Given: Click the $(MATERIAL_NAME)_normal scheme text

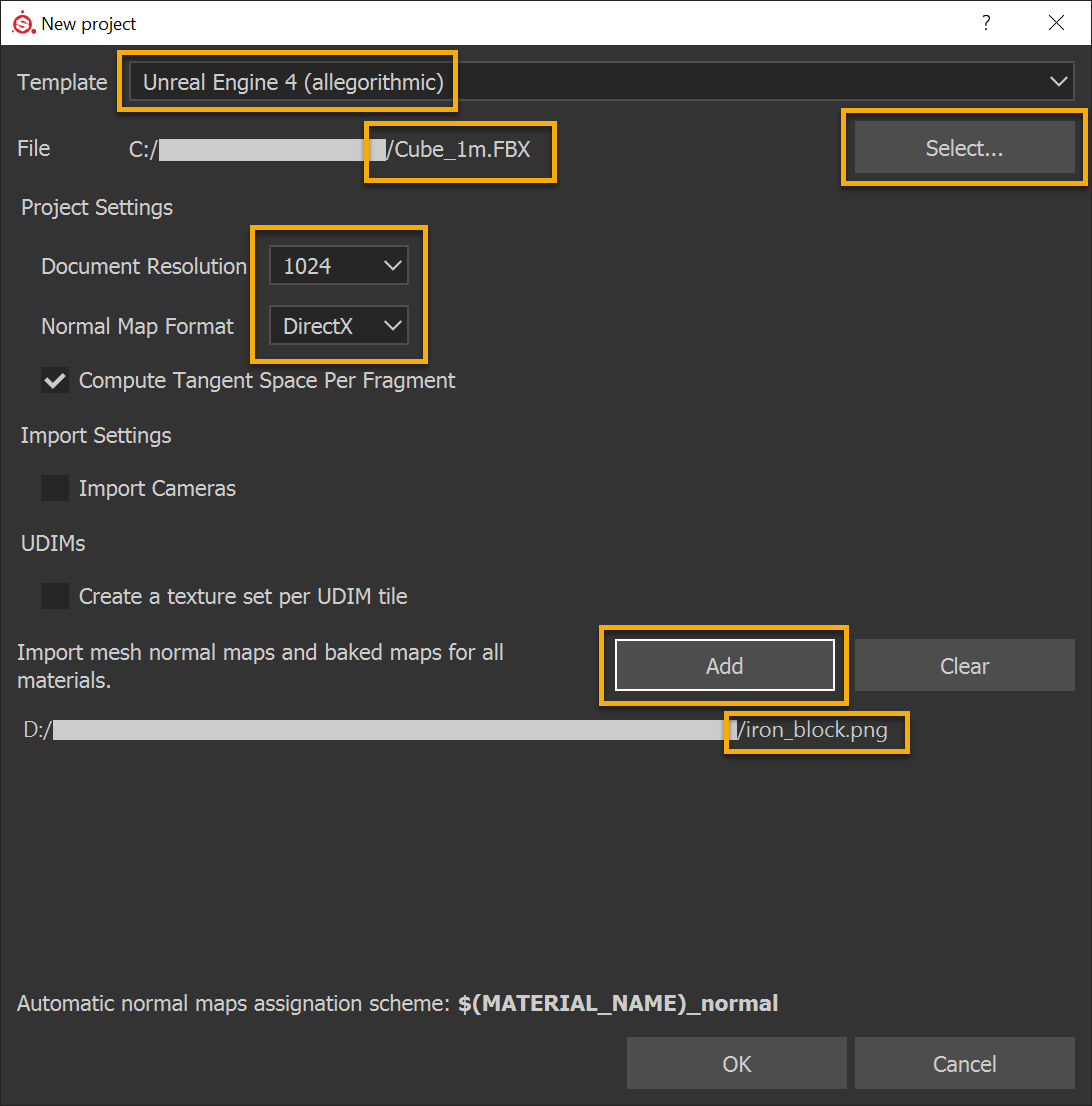Looking at the screenshot, I should coord(618,1003).
